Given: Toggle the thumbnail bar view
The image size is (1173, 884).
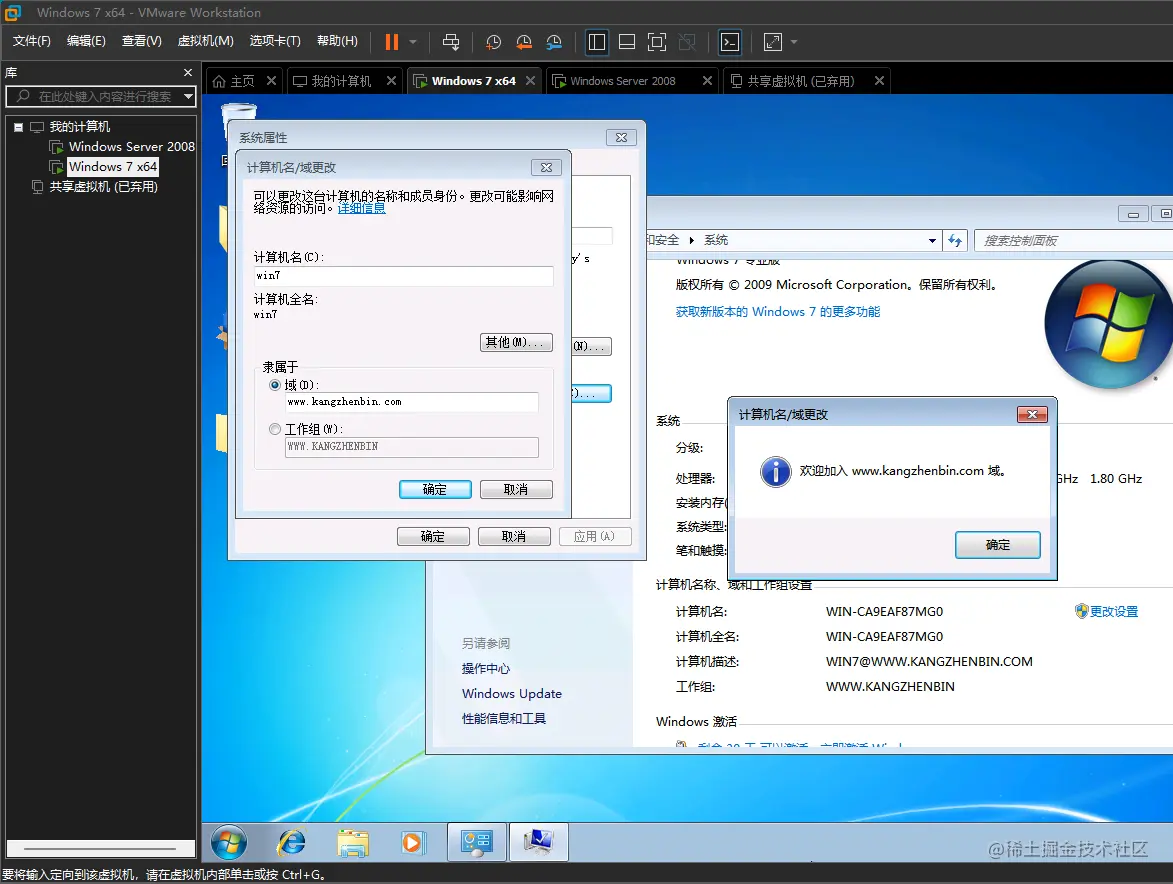Looking at the screenshot, I should click(x=627, y=42).
